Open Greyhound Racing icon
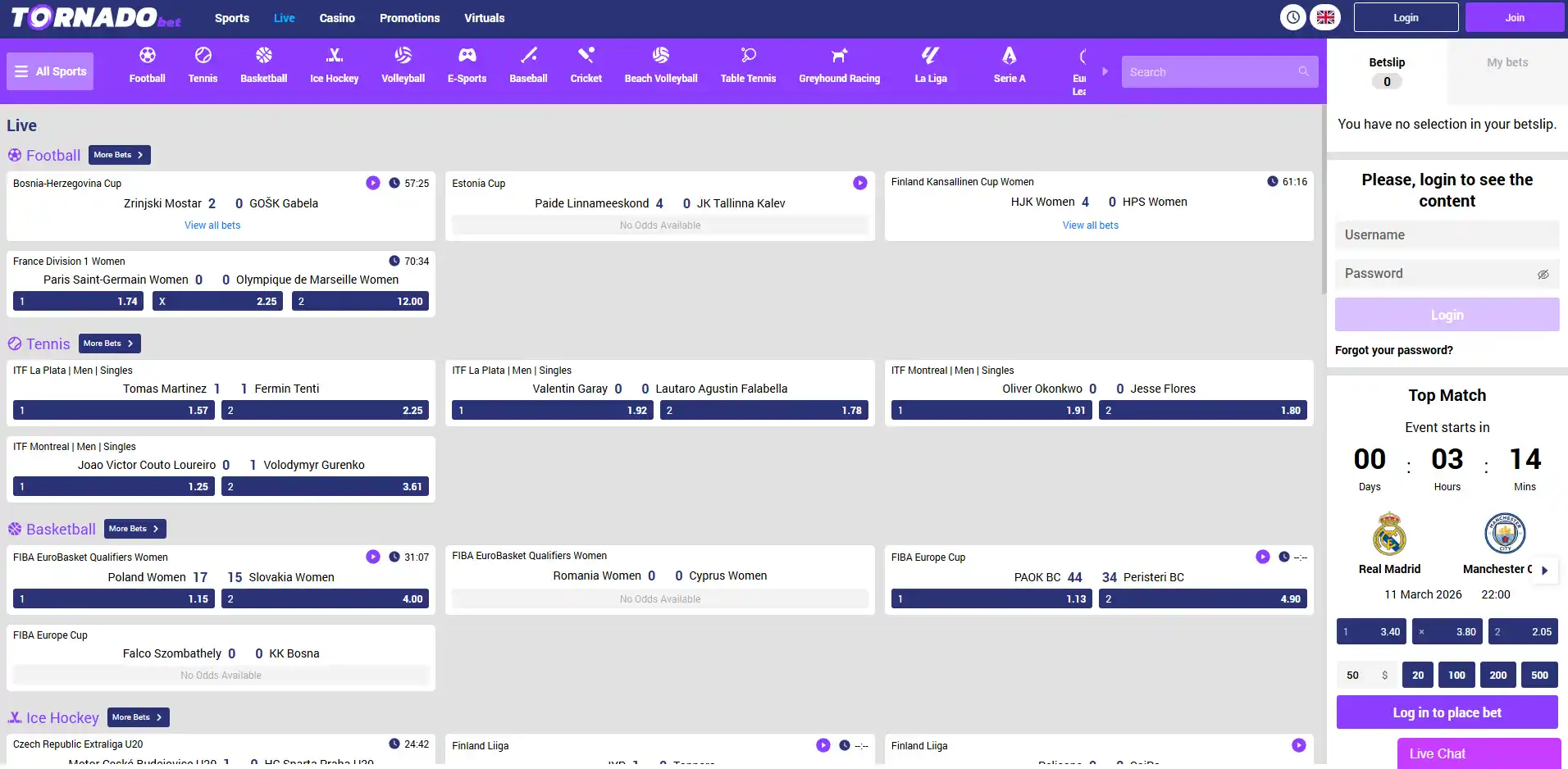The height and width of the screenshot is (769, 1568). point(839,55)
